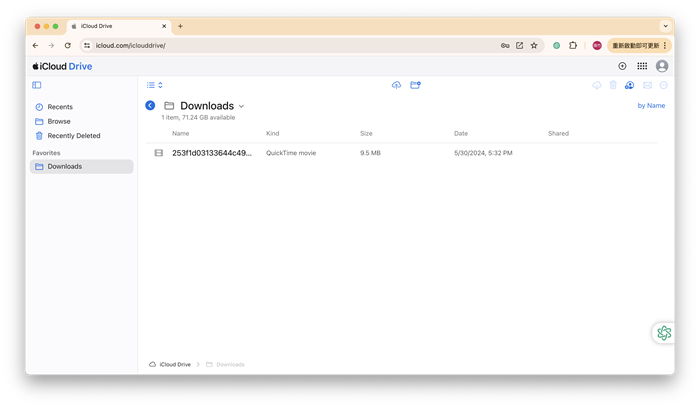Viewport: 700px width, 408px height.
Task: Download the selected item with the cloud icon
Action: pos(597,85)
